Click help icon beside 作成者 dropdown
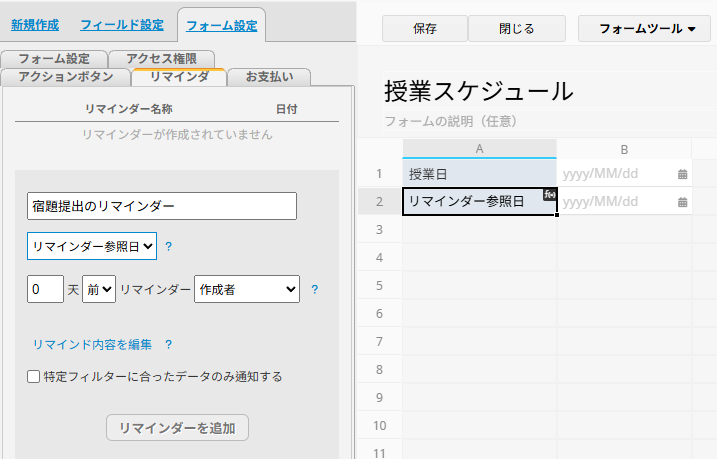The width and height of the screenshot is (717, 459). tap(314, 290)
